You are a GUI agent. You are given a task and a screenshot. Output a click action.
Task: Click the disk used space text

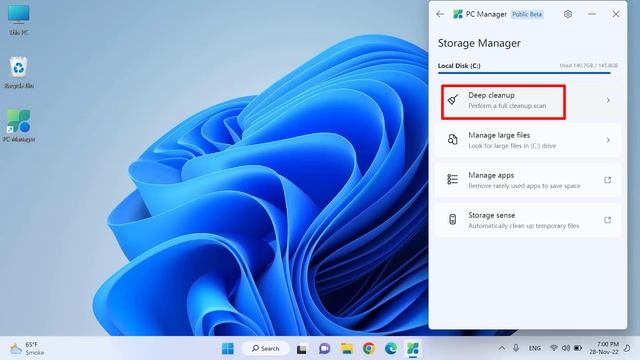point(588,65)
